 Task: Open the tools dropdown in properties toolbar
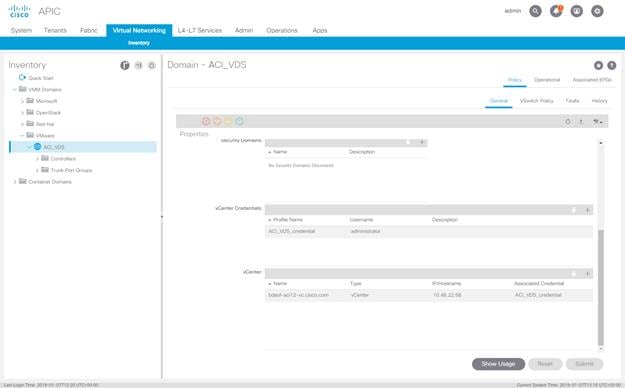click(x=597, y=122)
